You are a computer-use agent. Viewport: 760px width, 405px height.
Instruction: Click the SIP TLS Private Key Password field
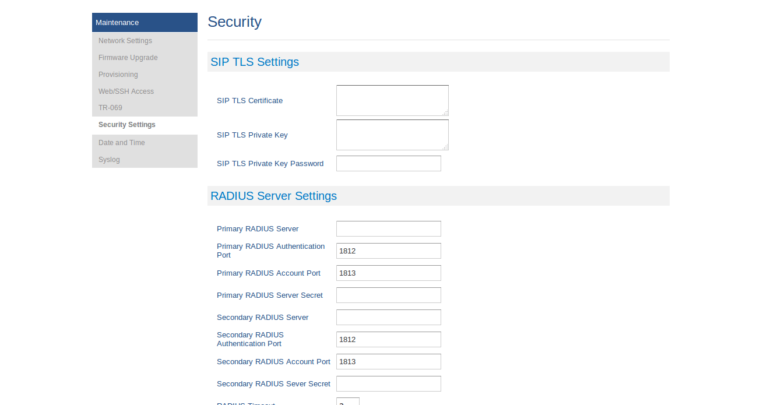click(388, 163)
